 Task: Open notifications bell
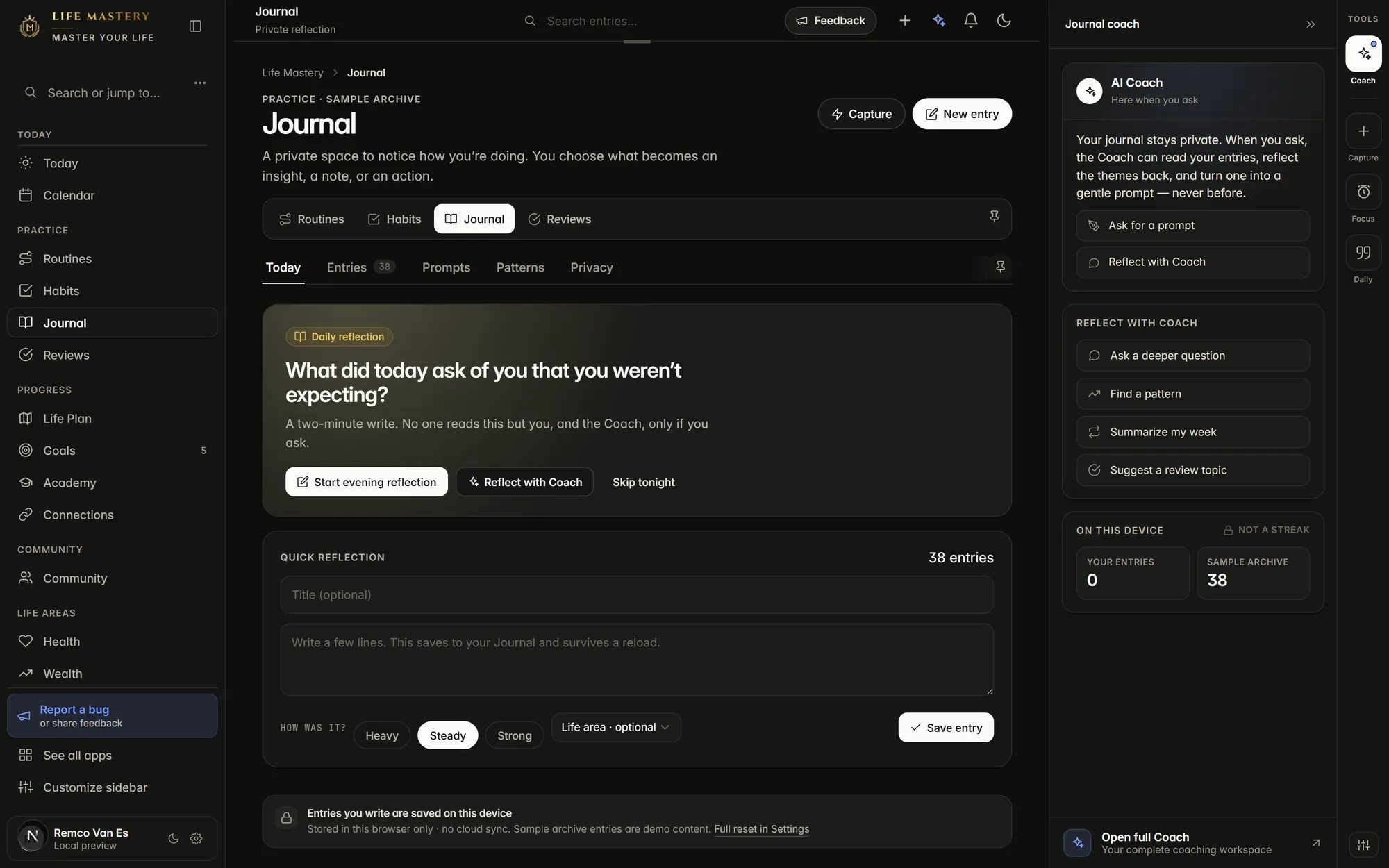coord(971,21)
